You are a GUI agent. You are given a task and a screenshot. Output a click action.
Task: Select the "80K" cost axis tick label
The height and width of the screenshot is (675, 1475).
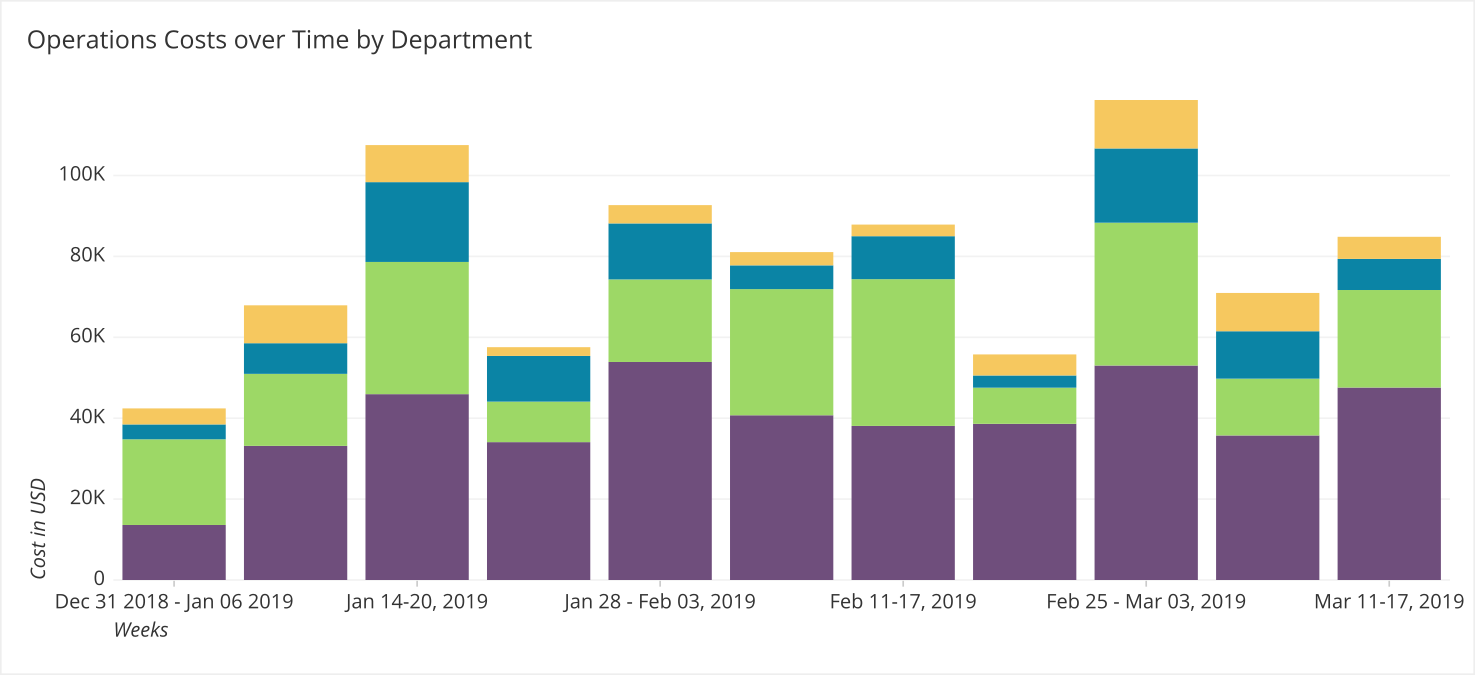[x=86, y=256]
